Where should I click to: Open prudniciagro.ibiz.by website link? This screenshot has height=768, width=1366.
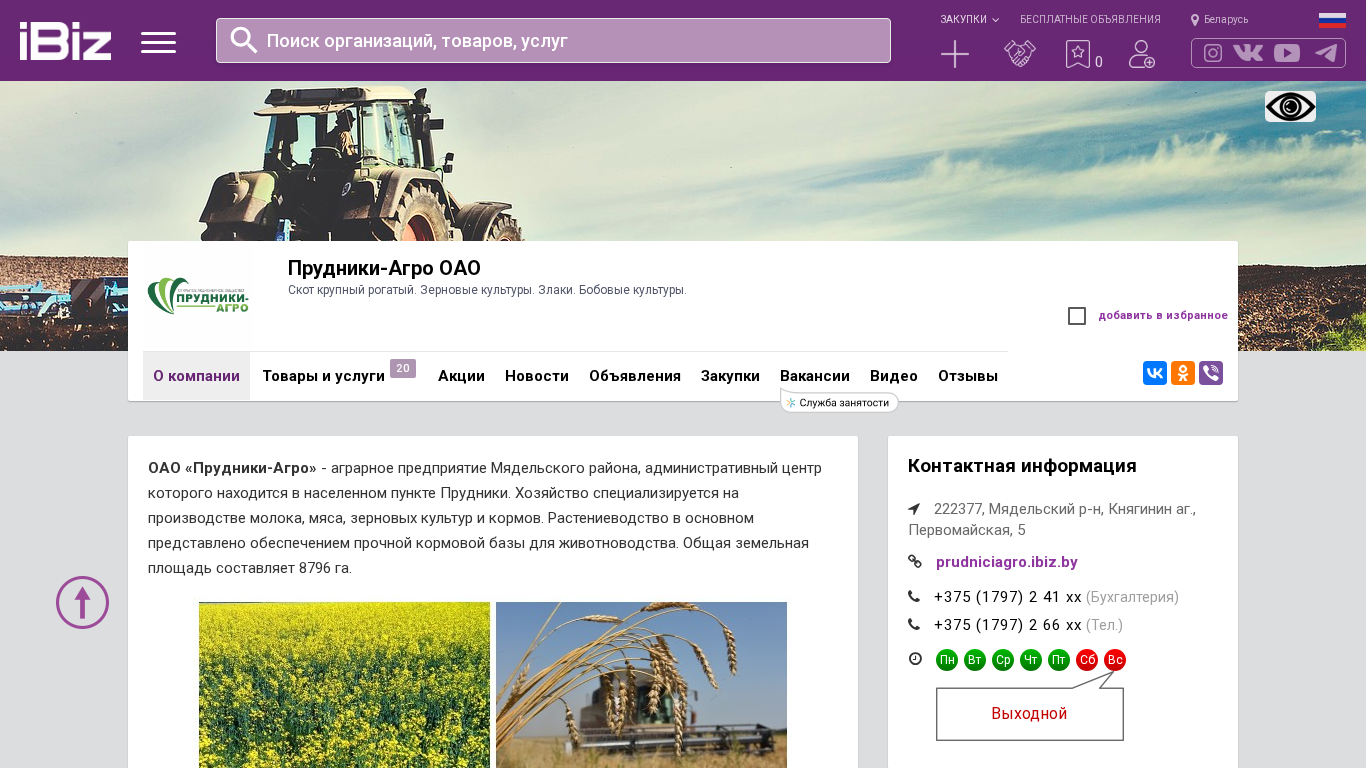pos(1006,562)
